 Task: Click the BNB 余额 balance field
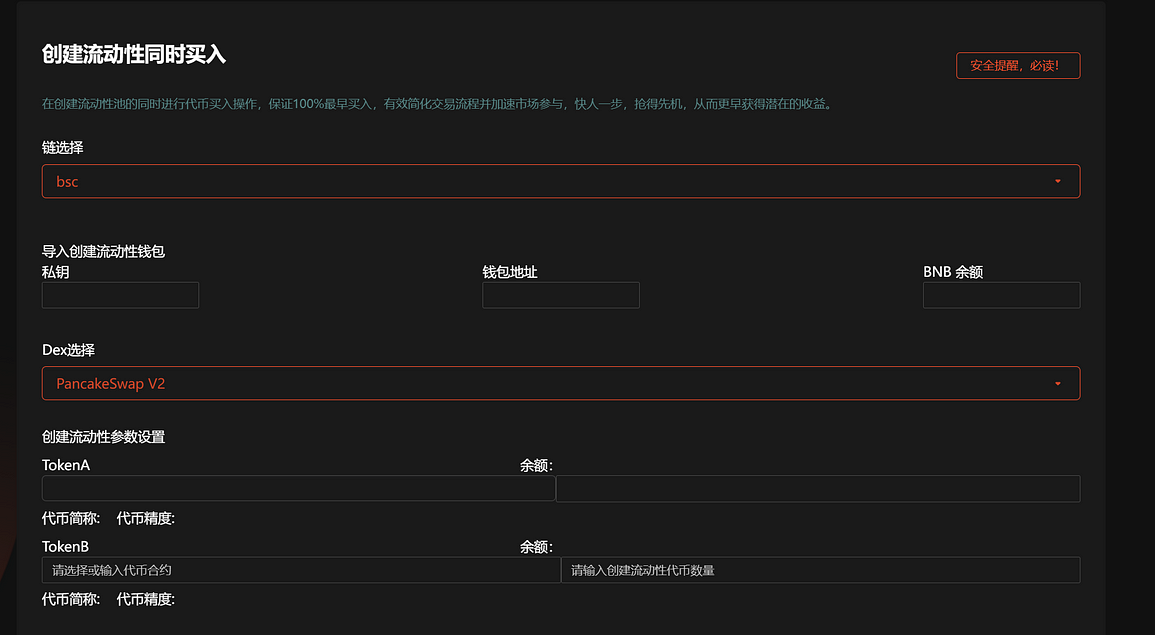click(1002, 295)
